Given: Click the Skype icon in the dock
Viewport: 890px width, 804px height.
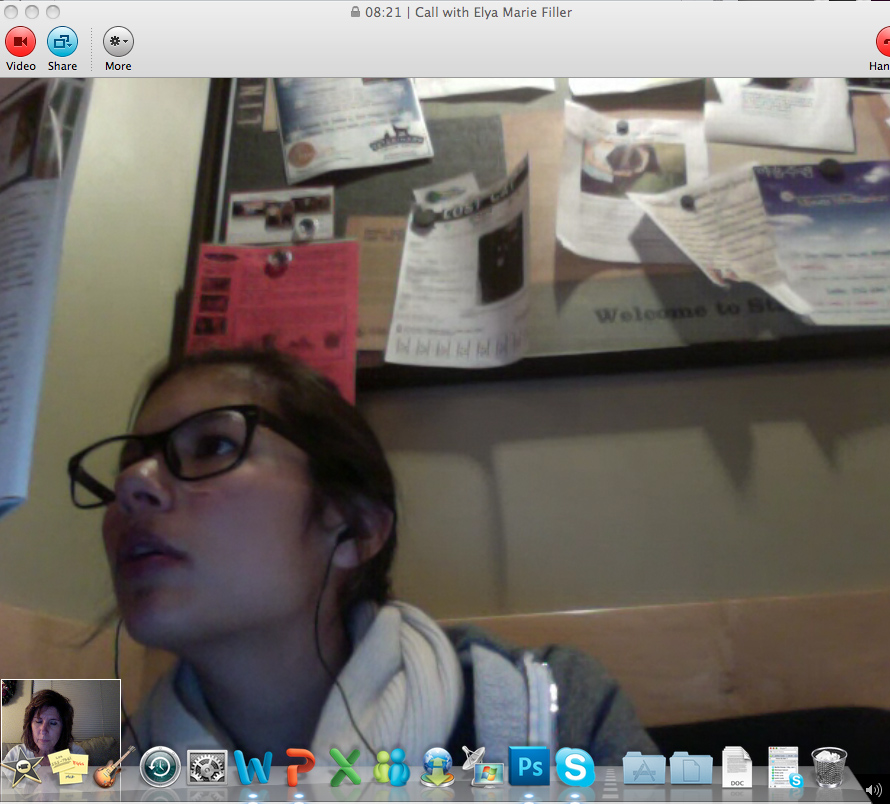Looking at the screenshot, I should click(575, 768).
